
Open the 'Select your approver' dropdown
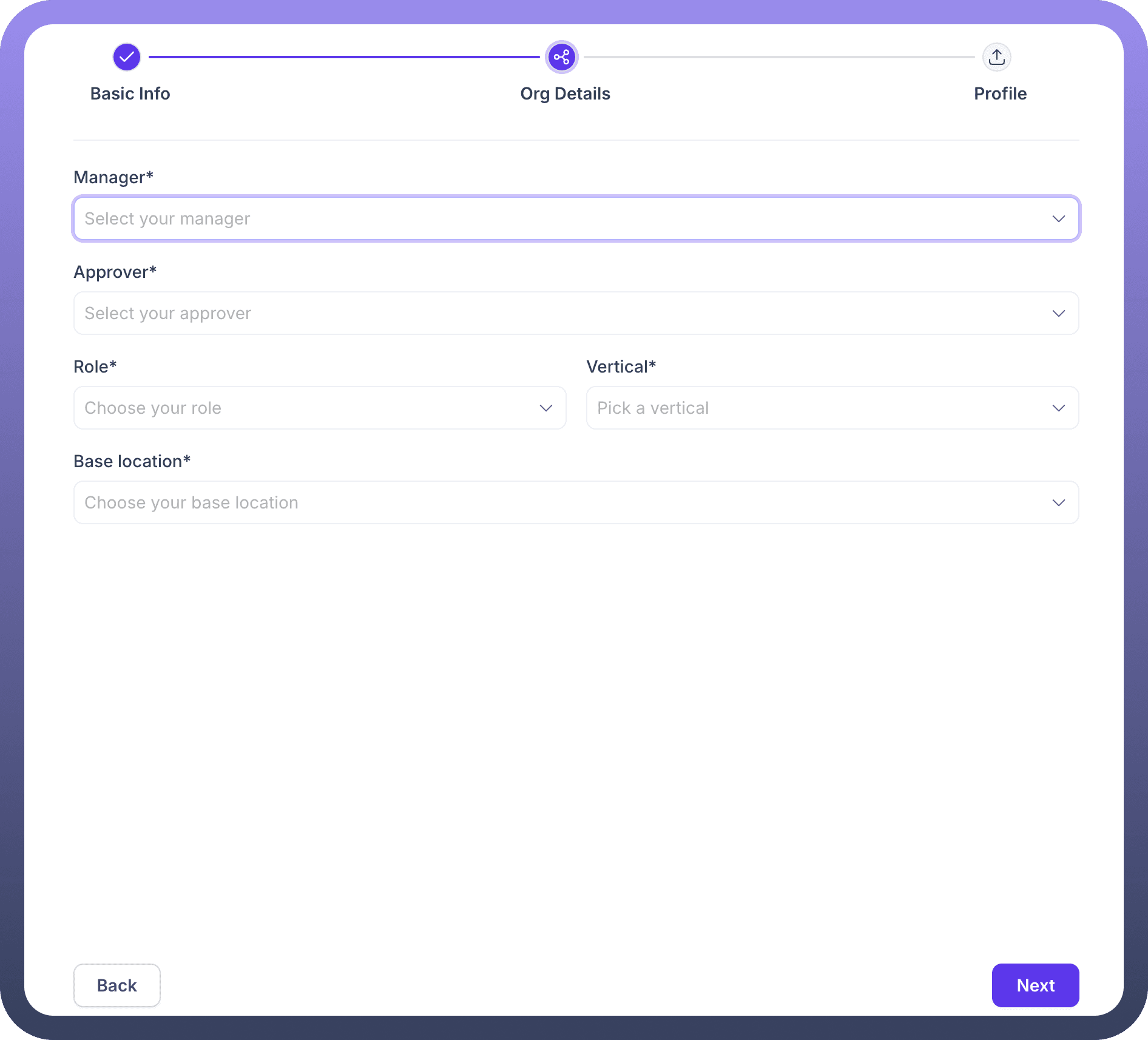pyautogui.click(x=546, y=313)
